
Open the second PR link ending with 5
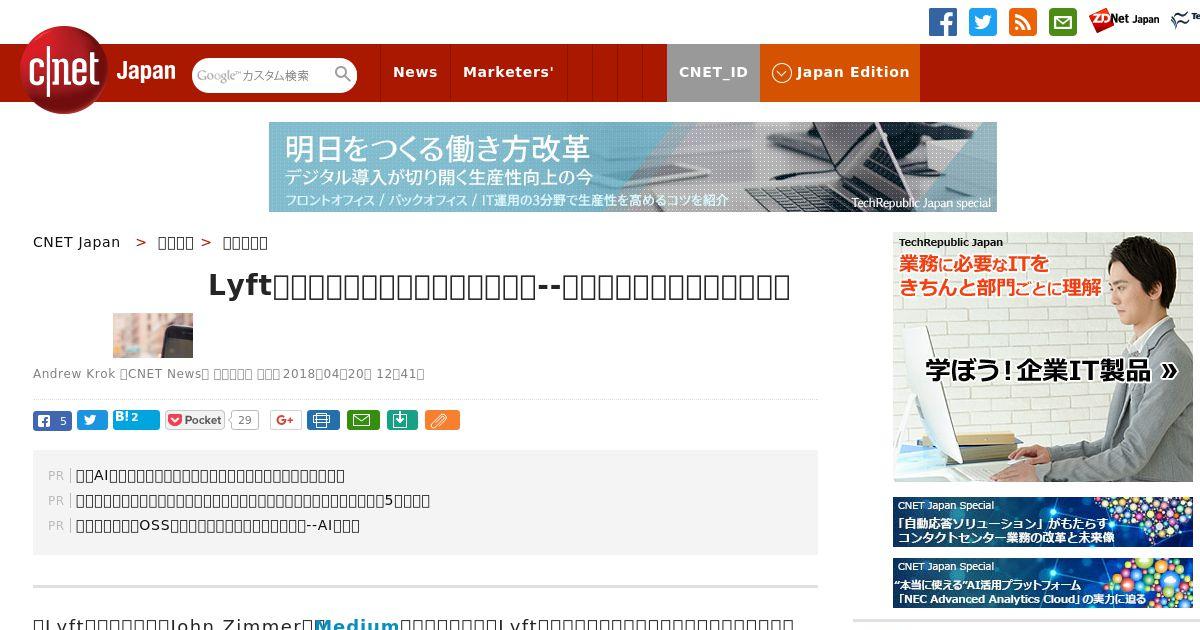pyautogui.click(x=253, y=501)
